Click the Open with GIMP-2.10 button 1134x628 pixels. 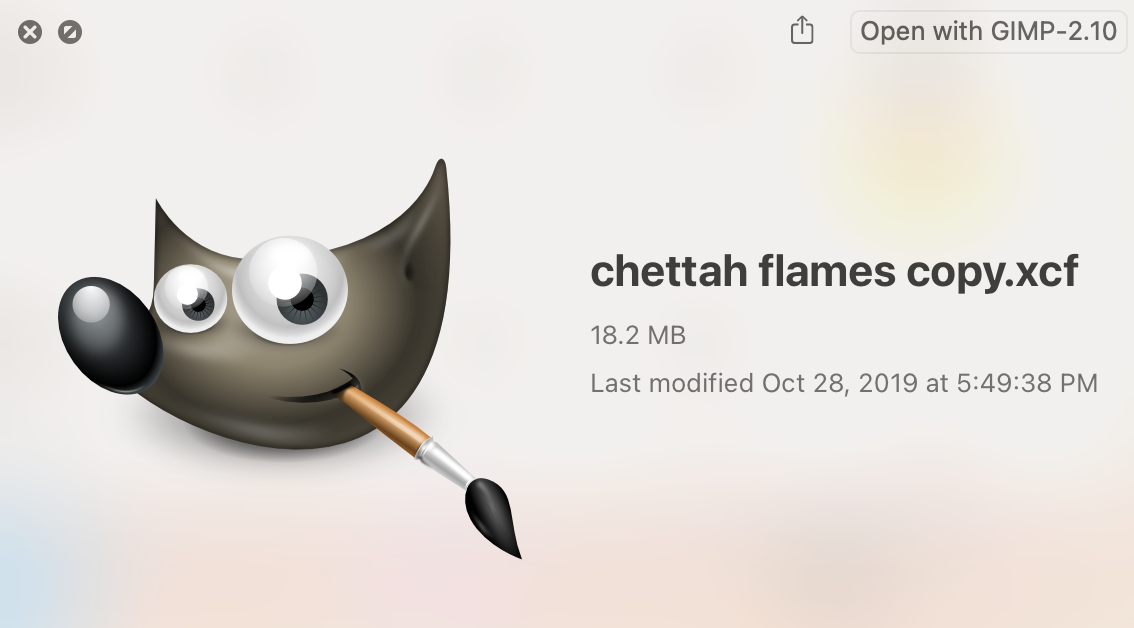click(x=988, y=32)
